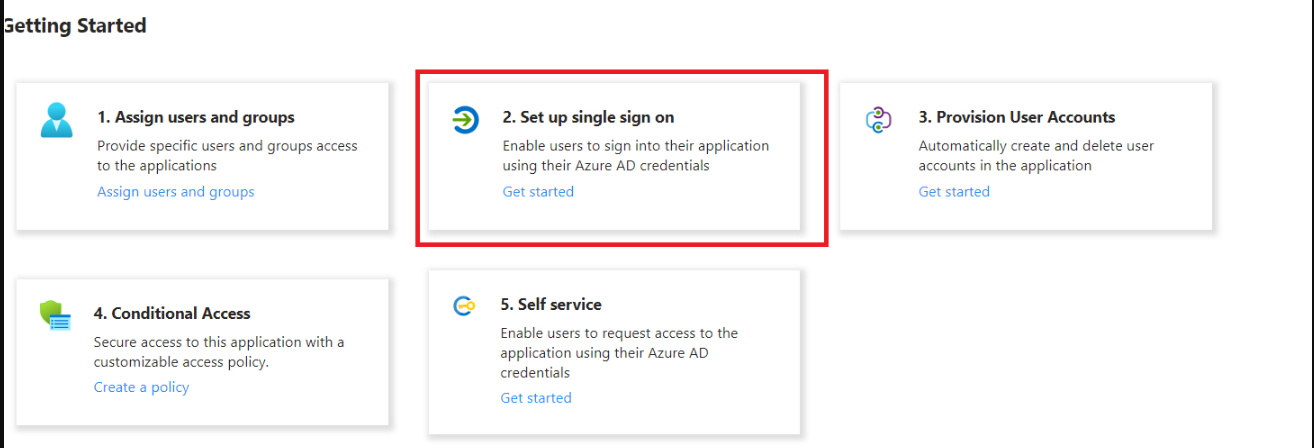Image resolution: width=1314 pixels, height=448 pixels.
Task: Select the "5. Self service" heading
Action: (x=551, y=304)
